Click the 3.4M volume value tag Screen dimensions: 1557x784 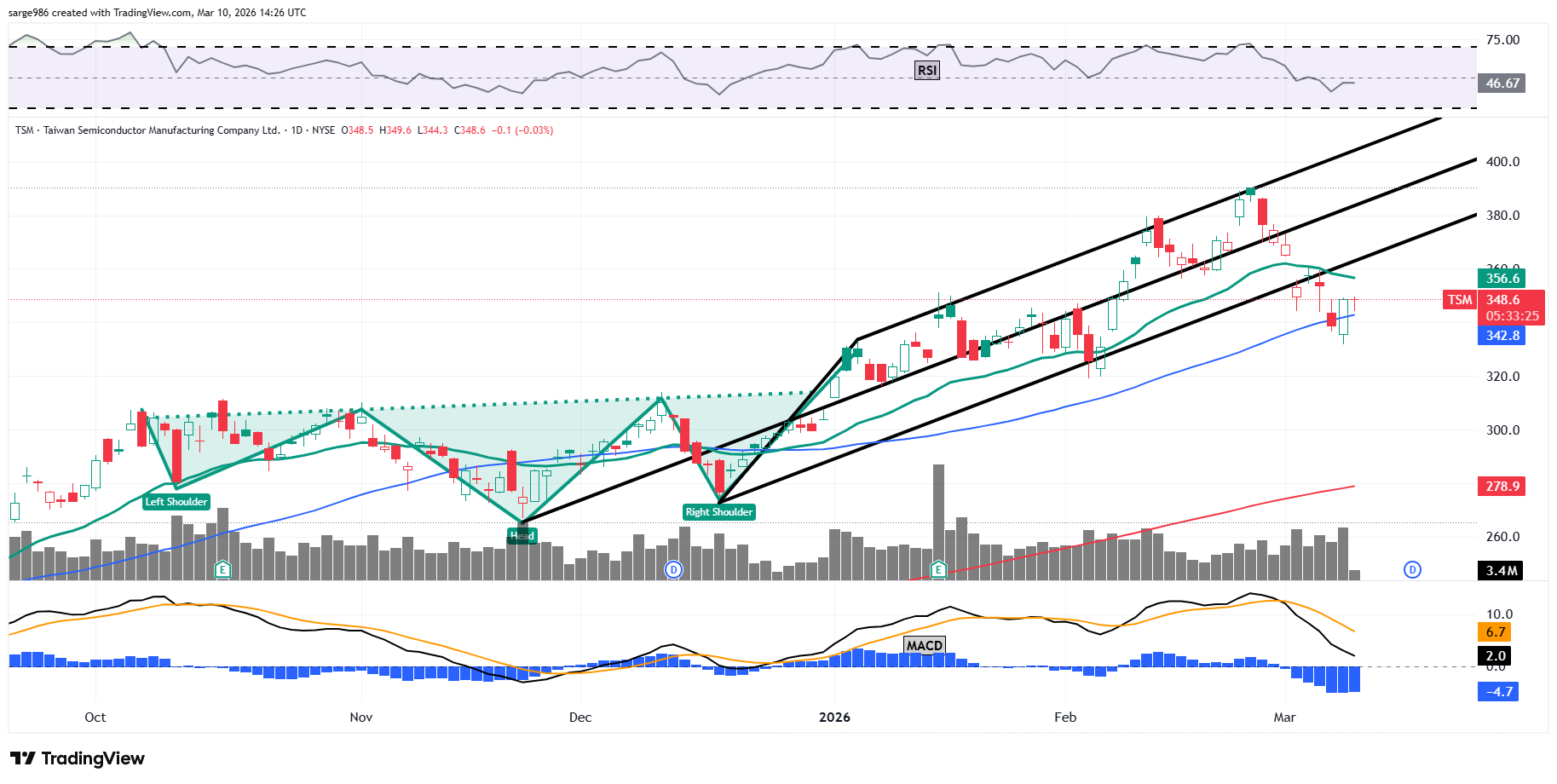[1502, 571]
